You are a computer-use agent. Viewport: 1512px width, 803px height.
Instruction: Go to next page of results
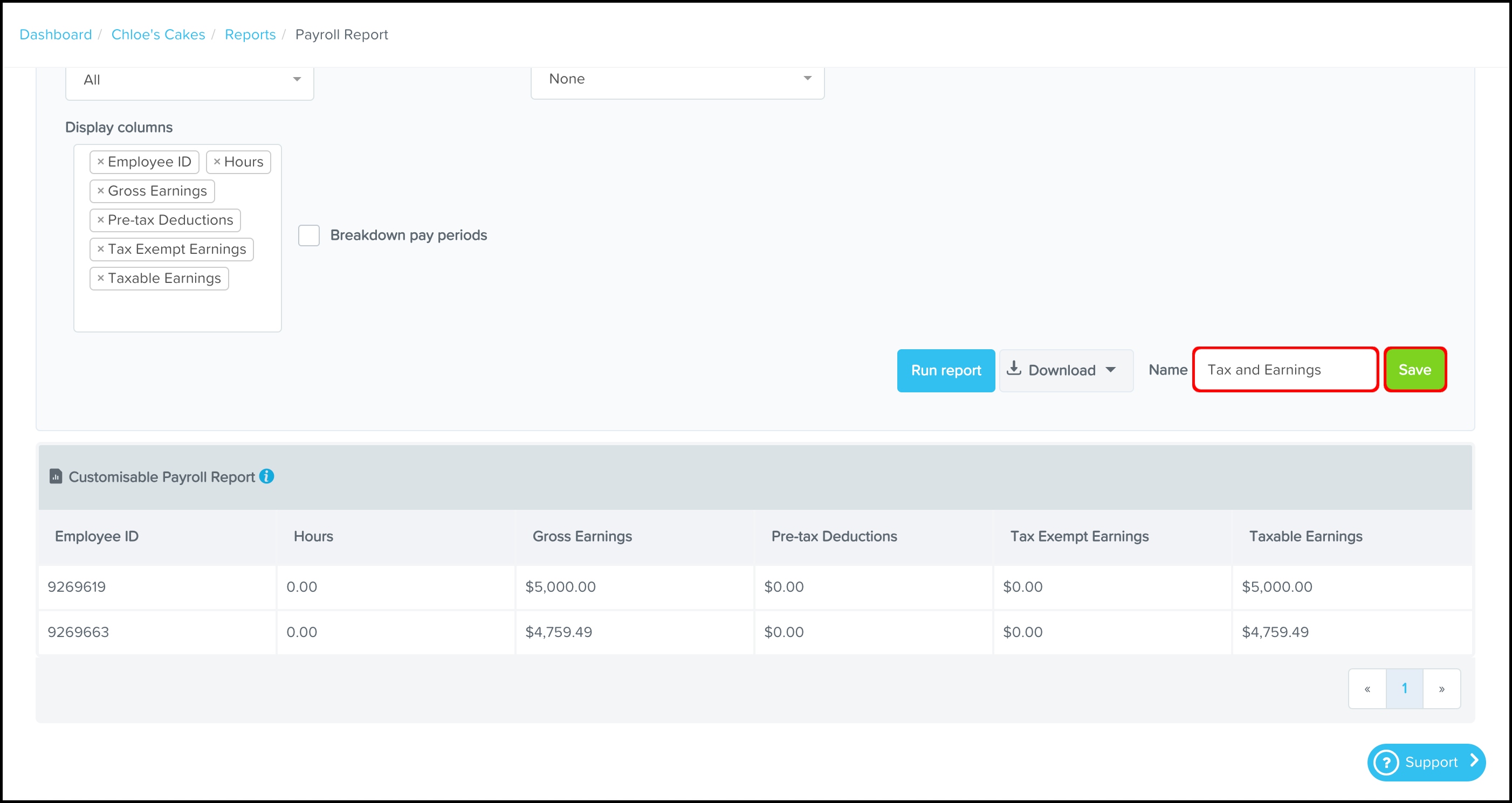pos(1441,689)
